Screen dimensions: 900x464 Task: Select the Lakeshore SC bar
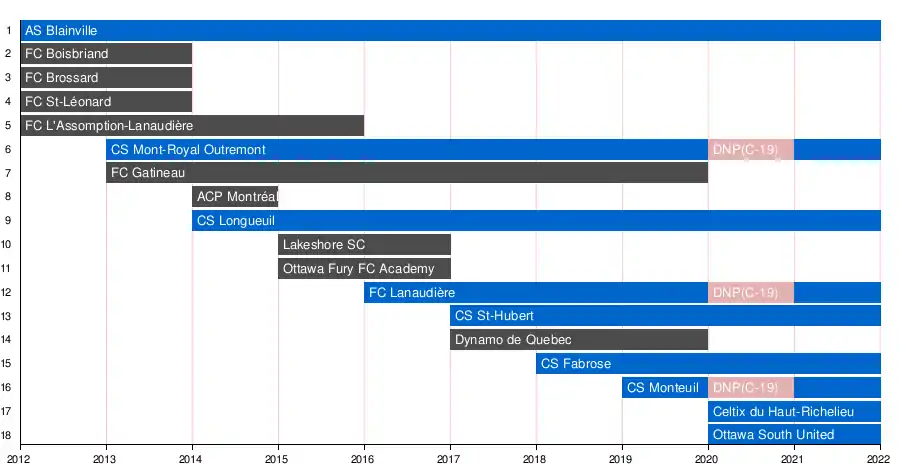[364, 245]
